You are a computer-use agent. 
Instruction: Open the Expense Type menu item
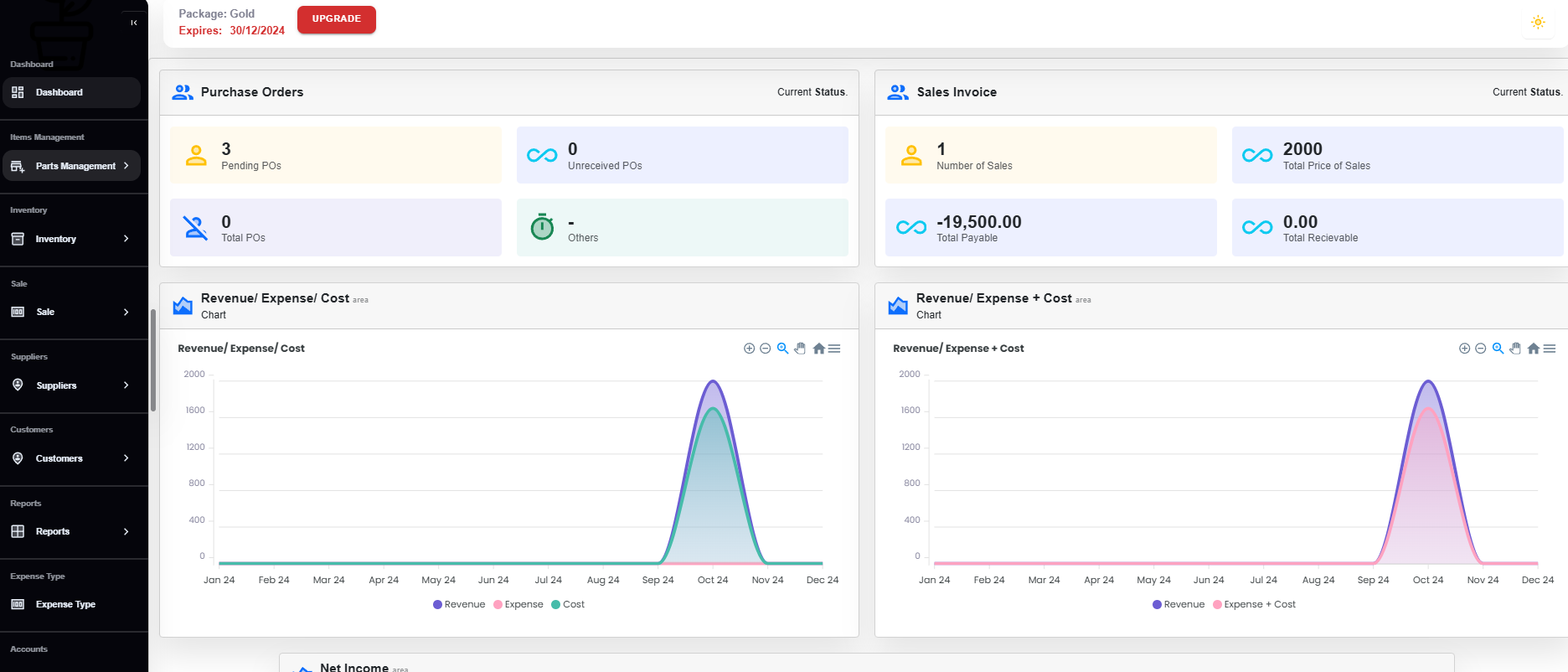pyautogui.click(x=65, y=604)
